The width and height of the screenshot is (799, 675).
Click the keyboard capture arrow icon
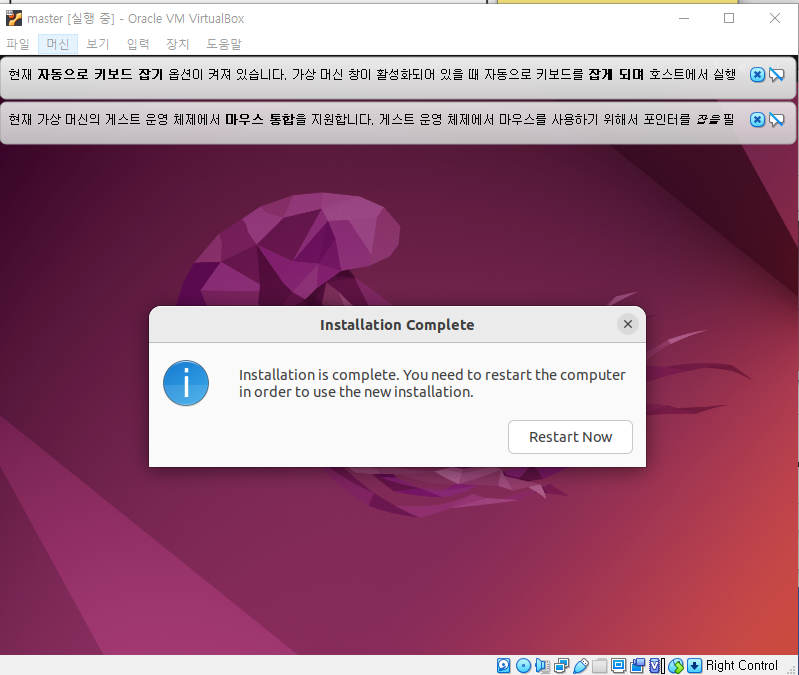point(695,665)
